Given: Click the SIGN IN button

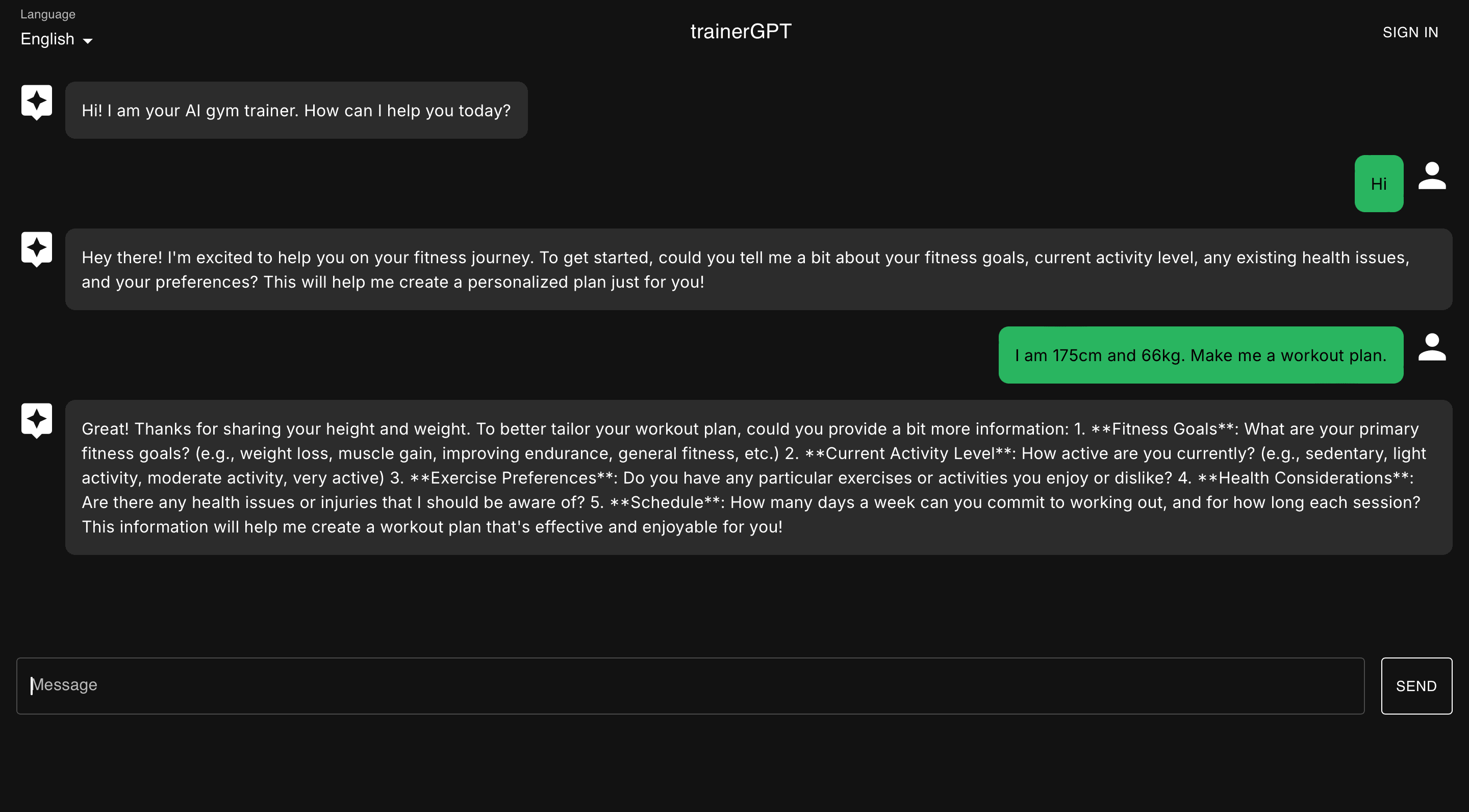Looking at the screenshot, I should pyautogui.click(x=1410, y=33).
